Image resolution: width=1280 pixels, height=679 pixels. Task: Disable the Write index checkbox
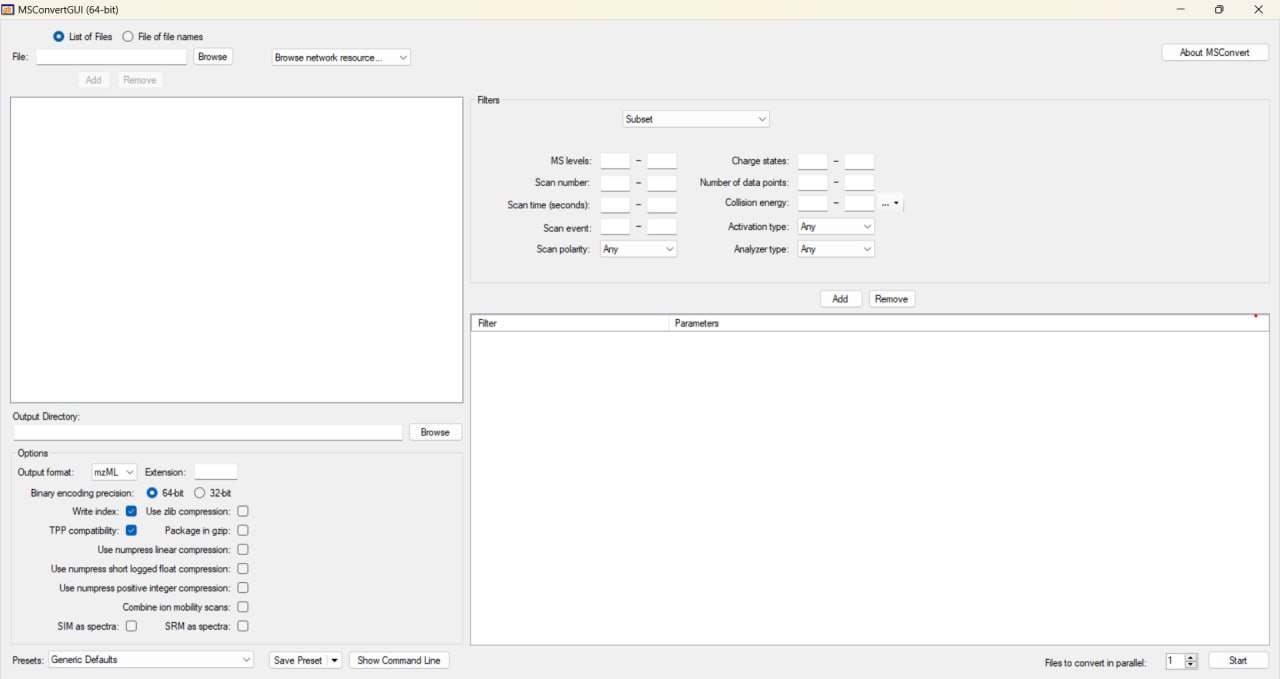tap(131, 511)
